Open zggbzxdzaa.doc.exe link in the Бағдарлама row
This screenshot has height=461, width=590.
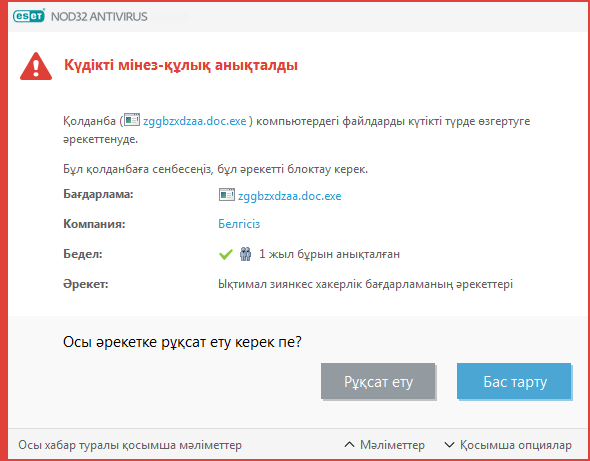pos(290,196)
